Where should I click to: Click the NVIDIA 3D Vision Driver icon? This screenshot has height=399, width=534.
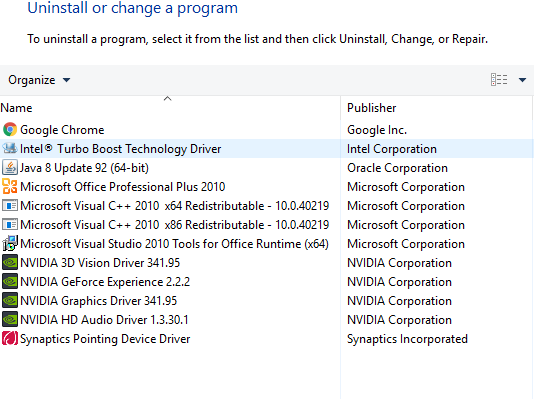[10, 263]
